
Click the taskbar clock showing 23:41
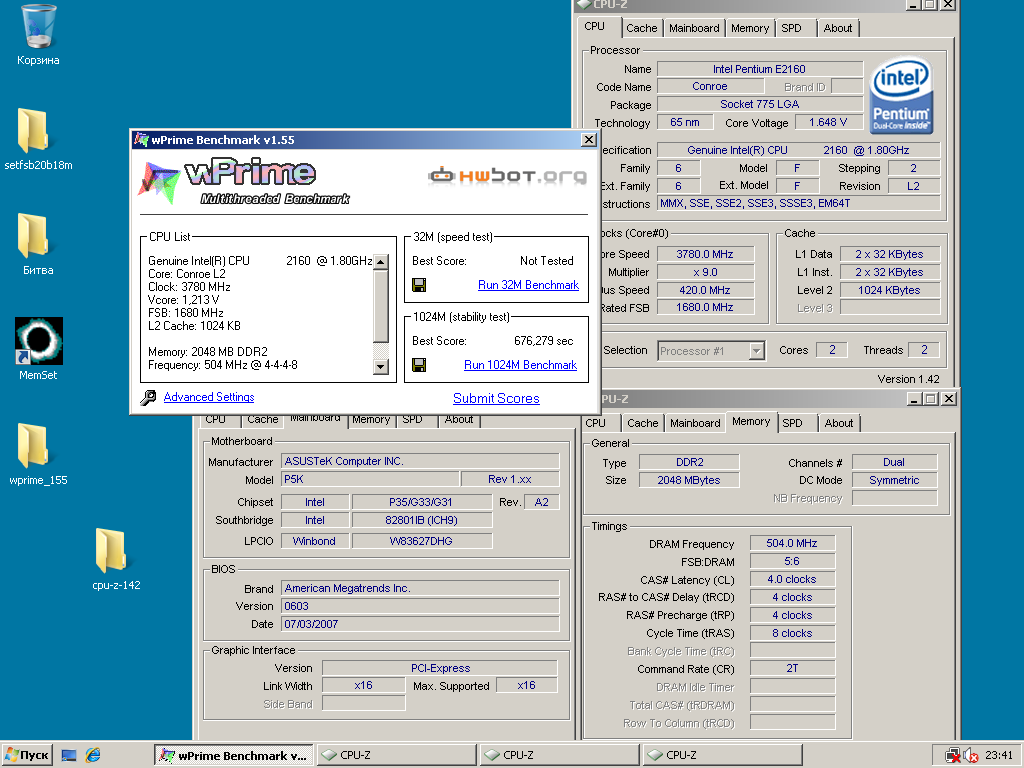click(x=999, y=756)
